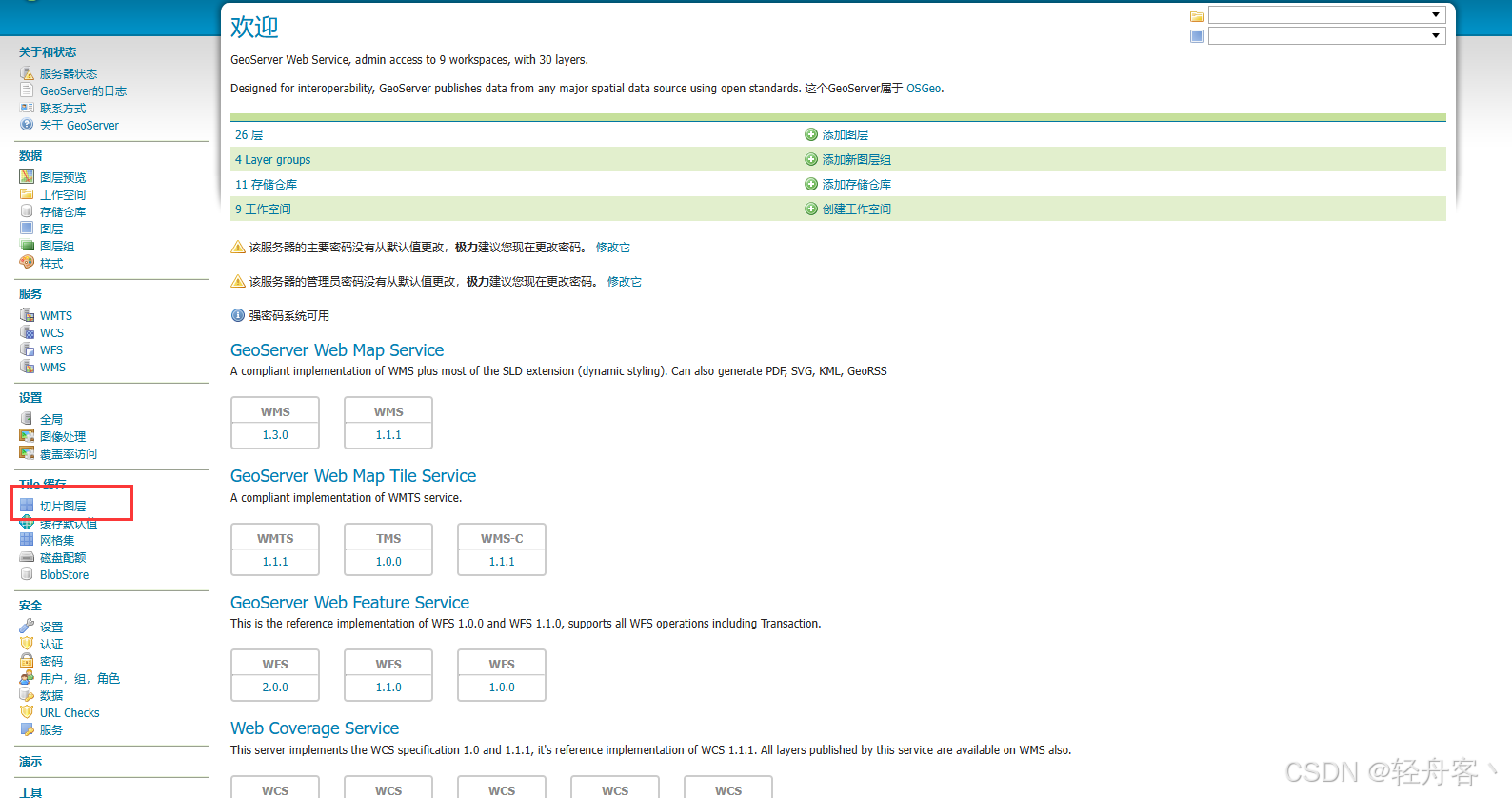Click the WMTS 1.1.1 button
This screenshot has width=1512, height=798.
click(275, 549)
